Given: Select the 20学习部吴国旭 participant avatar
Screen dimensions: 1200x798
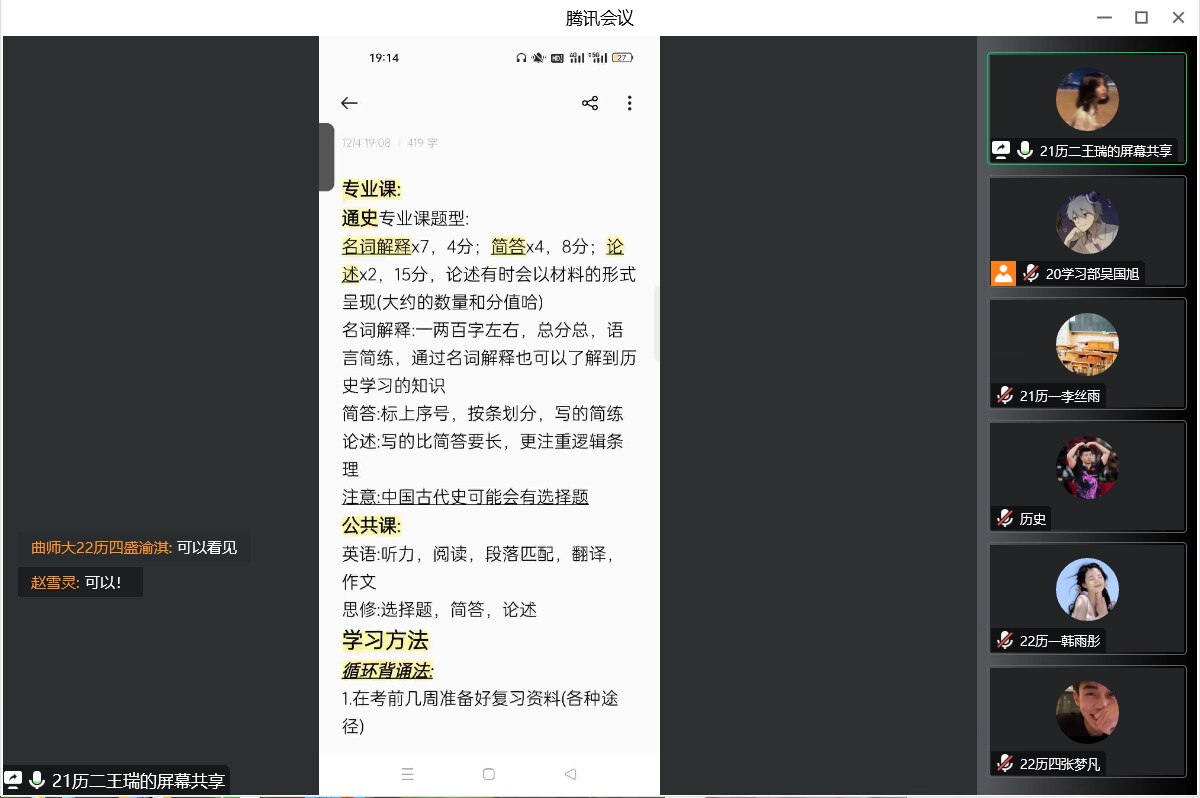Looking at the screenshot, I should [x=1087, y=222].
